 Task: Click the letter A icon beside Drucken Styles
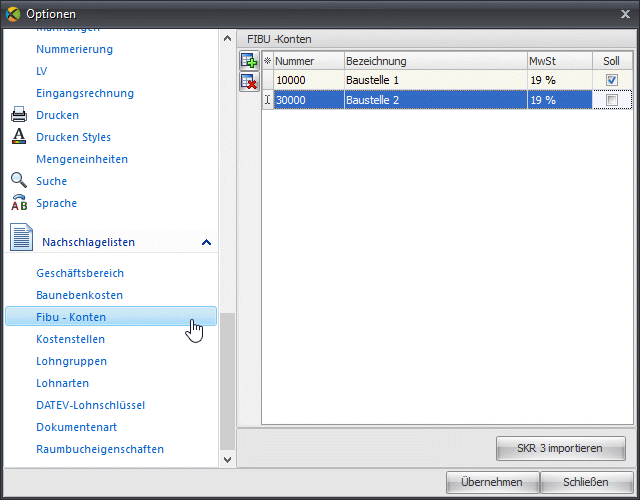(x=19, y=136)
